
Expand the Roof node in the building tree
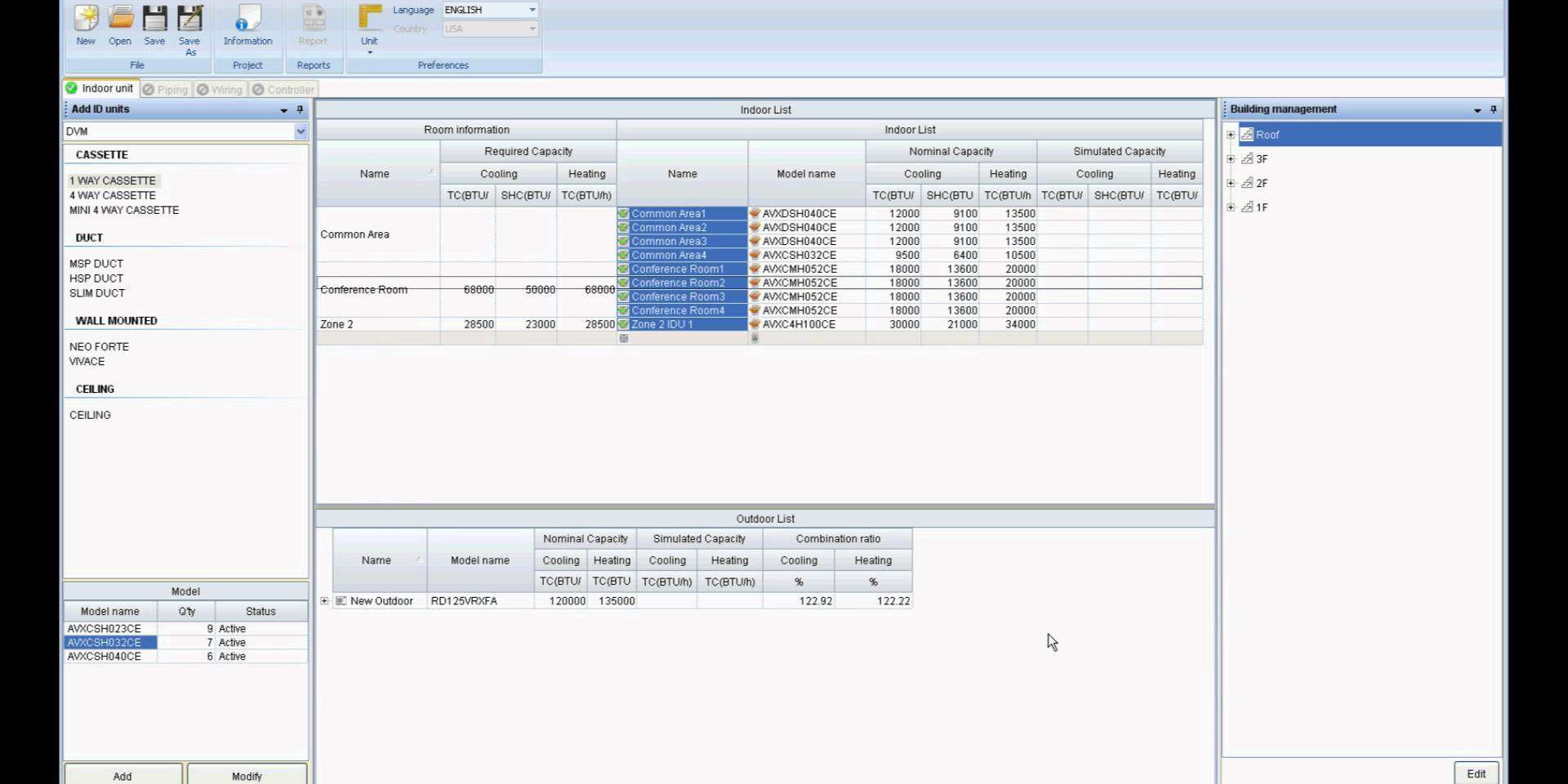1231,135
